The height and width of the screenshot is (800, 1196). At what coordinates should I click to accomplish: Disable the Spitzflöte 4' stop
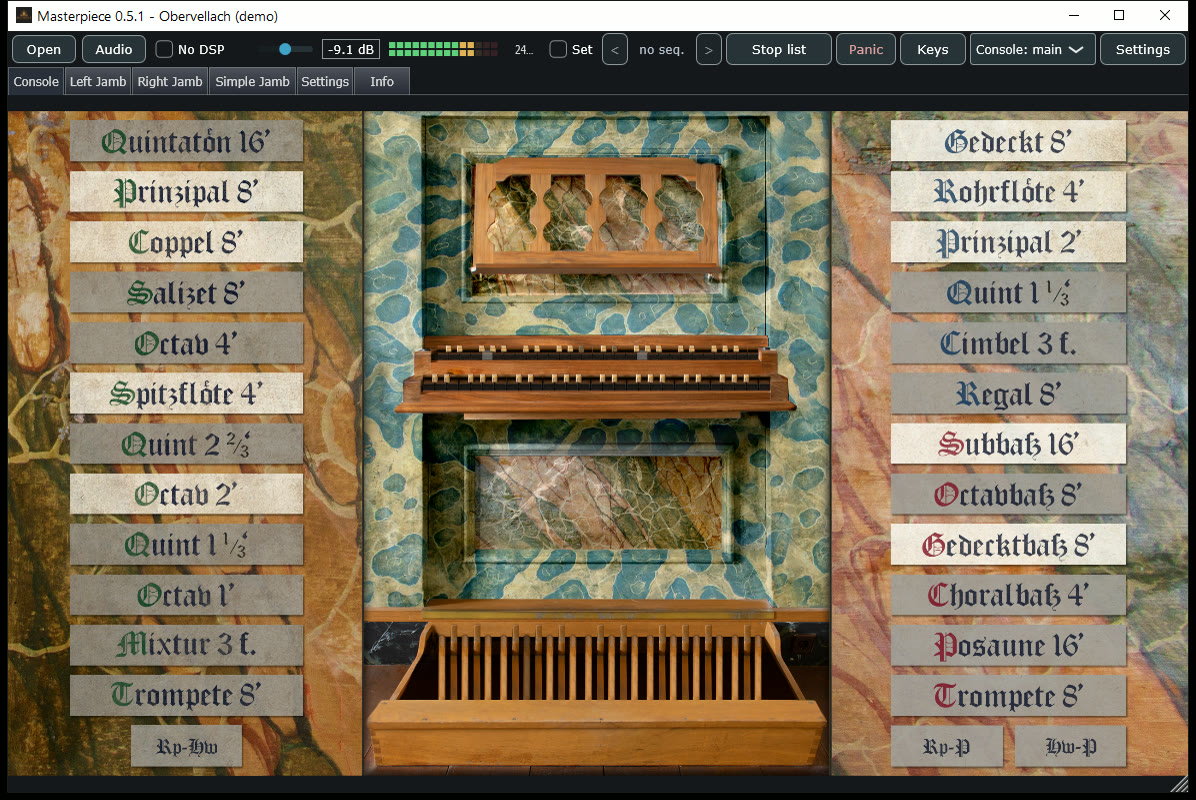click(x=186, y=394)
